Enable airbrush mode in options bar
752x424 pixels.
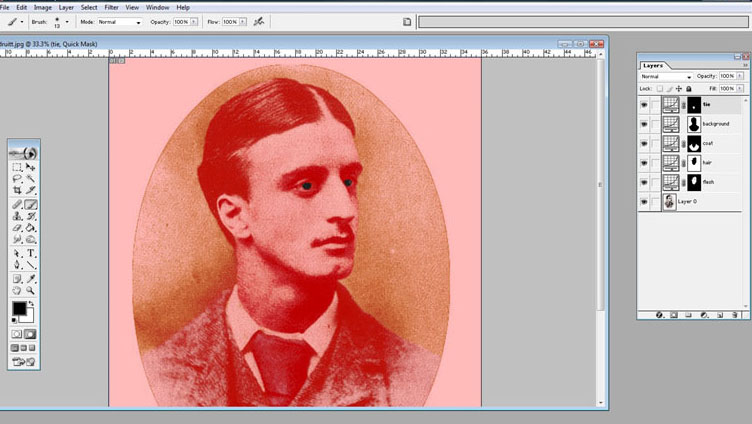260,21
